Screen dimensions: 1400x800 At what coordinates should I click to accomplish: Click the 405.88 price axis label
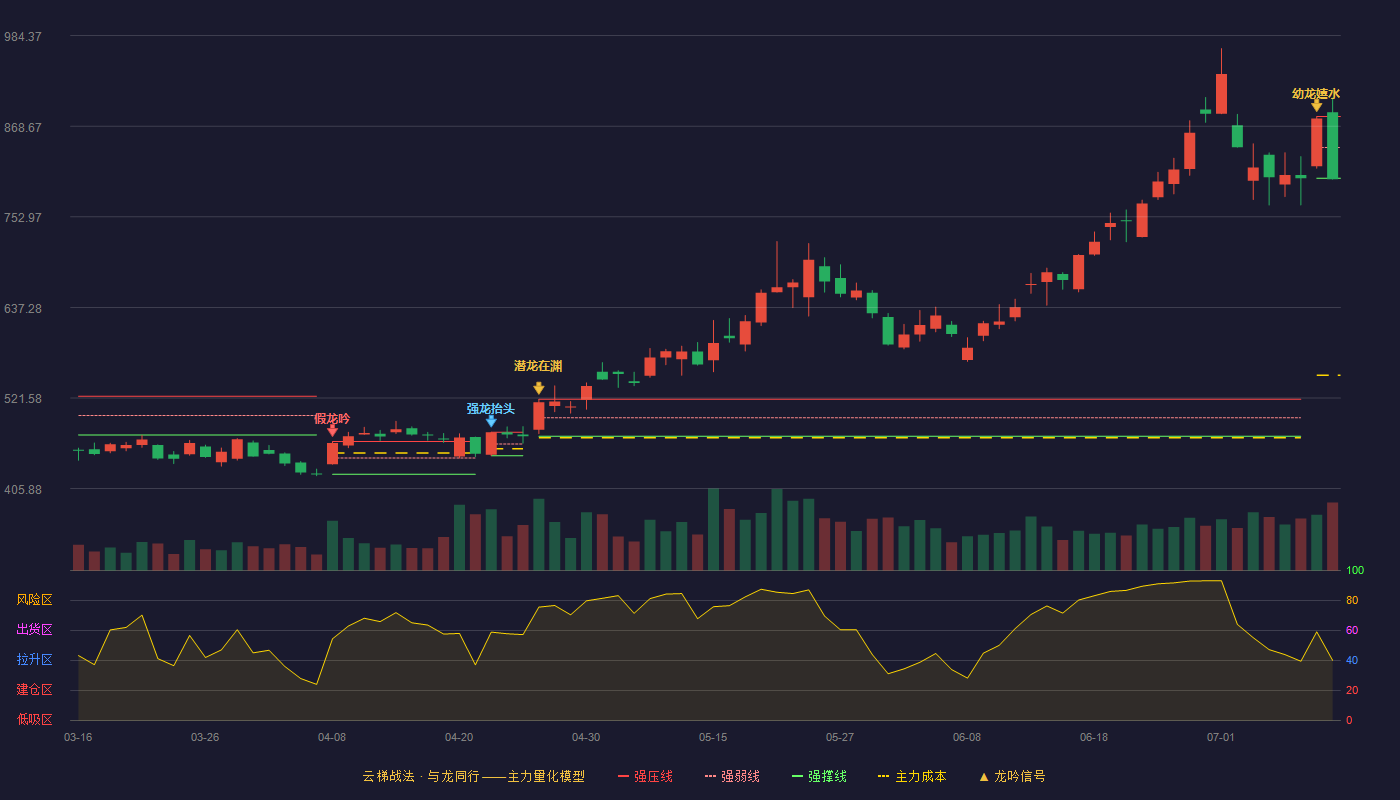point(23,490)
